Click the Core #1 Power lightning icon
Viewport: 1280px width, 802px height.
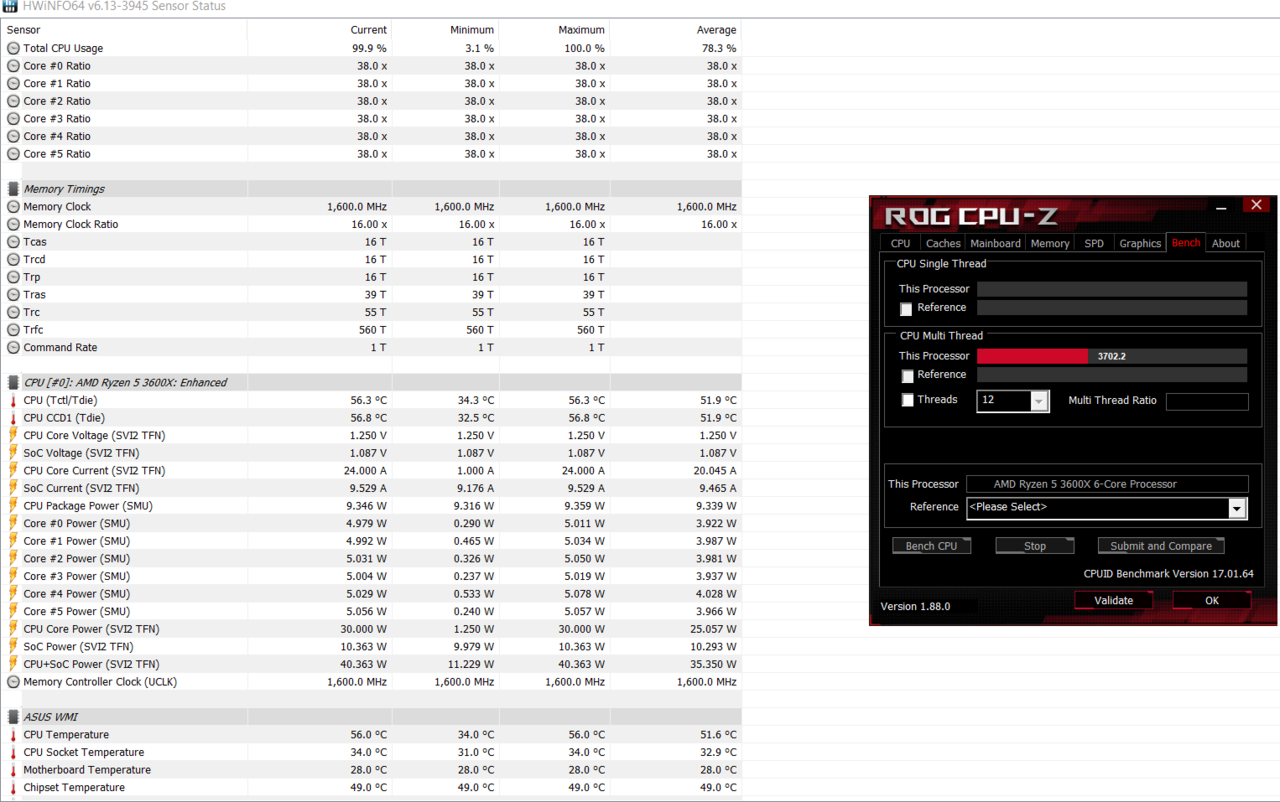click(x=13, y=541)
